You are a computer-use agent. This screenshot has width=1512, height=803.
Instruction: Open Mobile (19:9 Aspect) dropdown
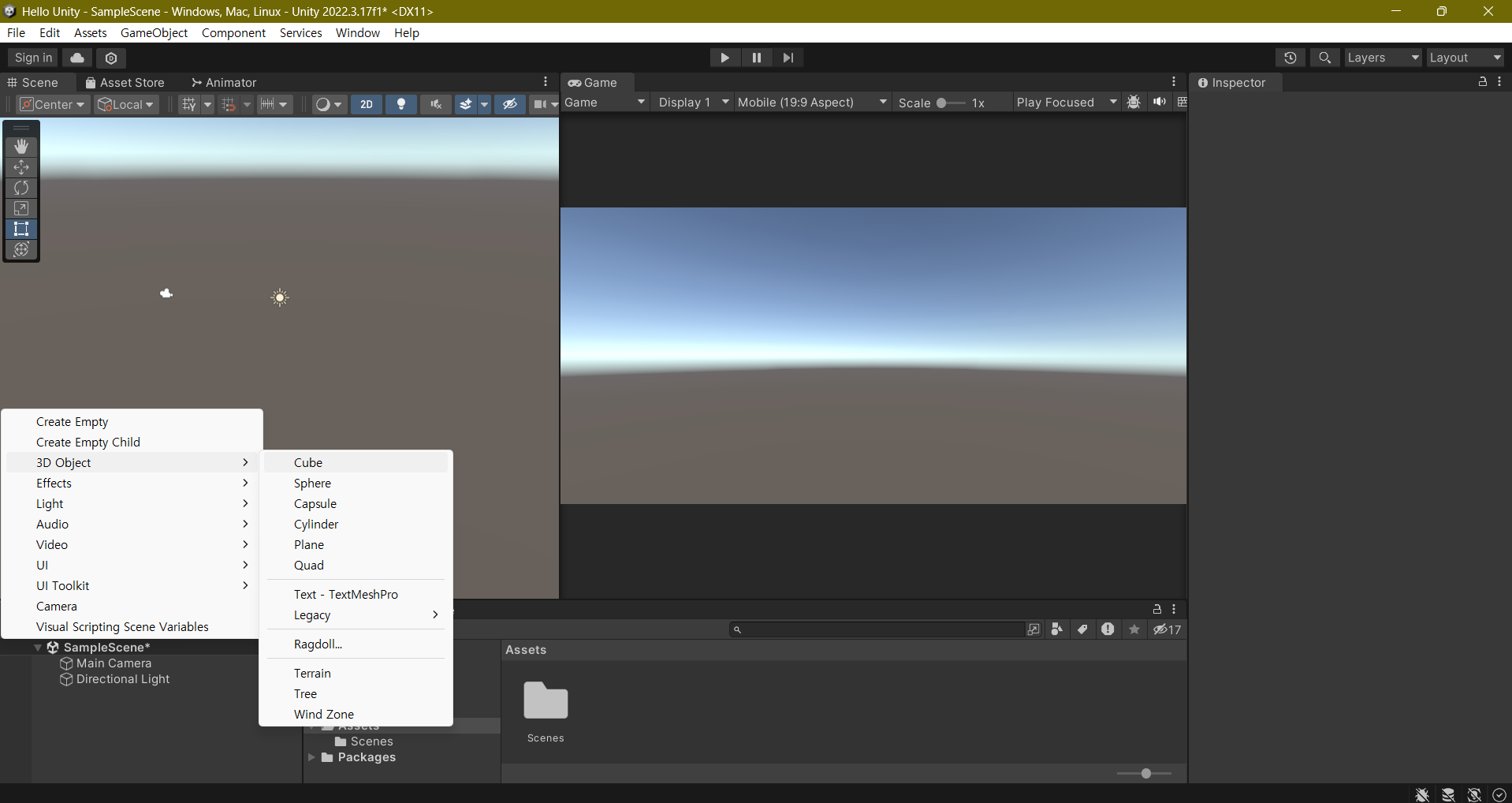point(812,103)
